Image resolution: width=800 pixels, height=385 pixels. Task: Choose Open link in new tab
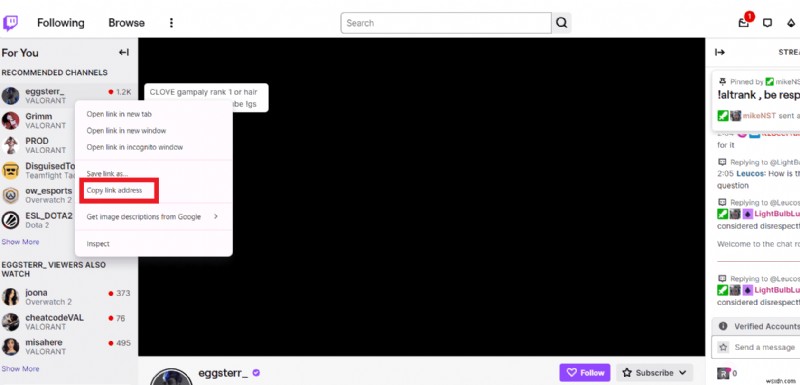[x=154, y=114]
